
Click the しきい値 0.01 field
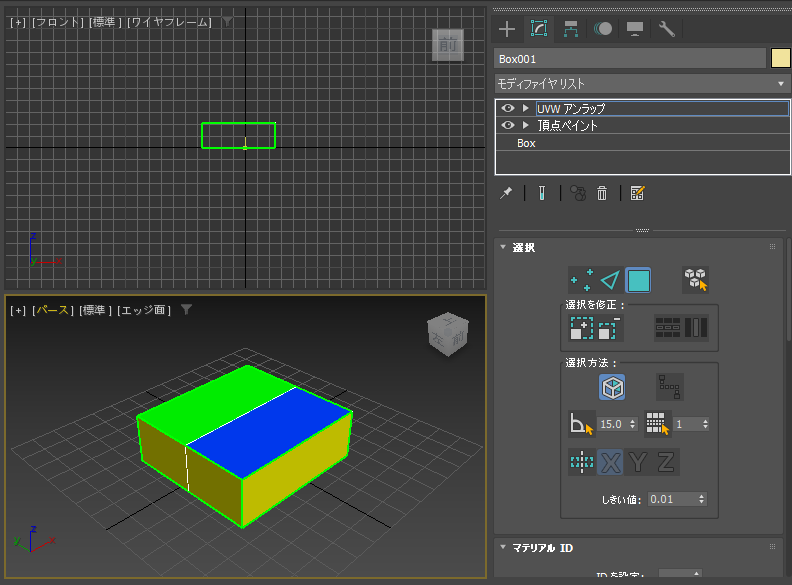coord(672,499)
